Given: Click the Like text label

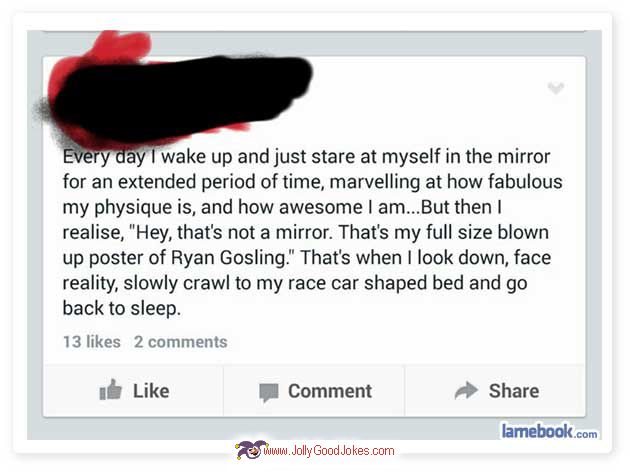Looking at the screenshot, I should point(151,391).
